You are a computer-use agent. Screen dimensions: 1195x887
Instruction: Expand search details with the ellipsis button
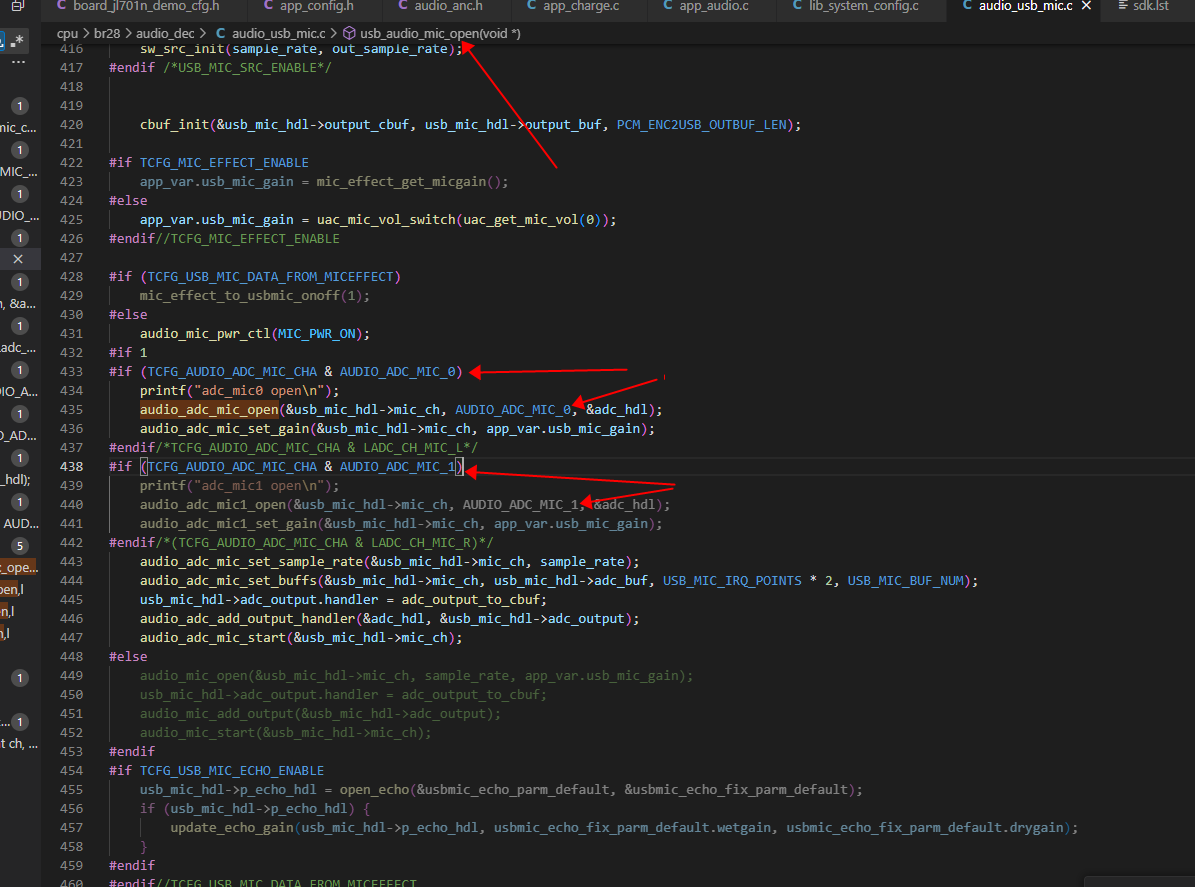coord(18,62)
